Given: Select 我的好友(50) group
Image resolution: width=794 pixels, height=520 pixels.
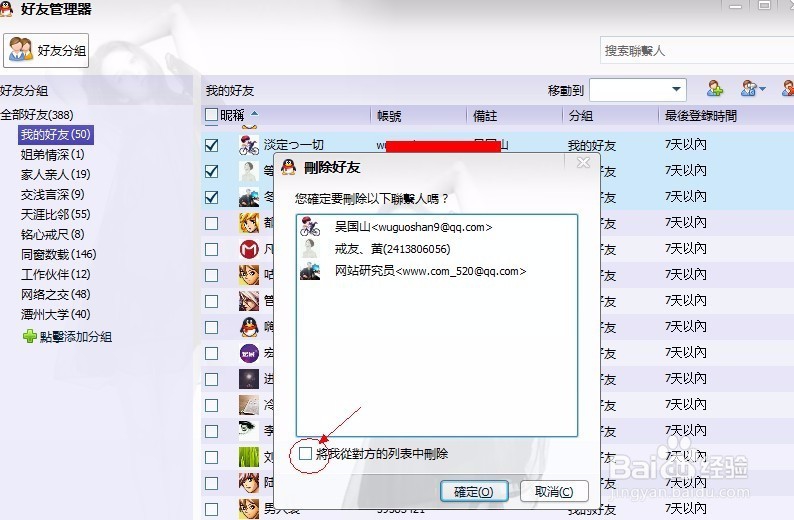Looking at the screenshot, I should 56,135.
